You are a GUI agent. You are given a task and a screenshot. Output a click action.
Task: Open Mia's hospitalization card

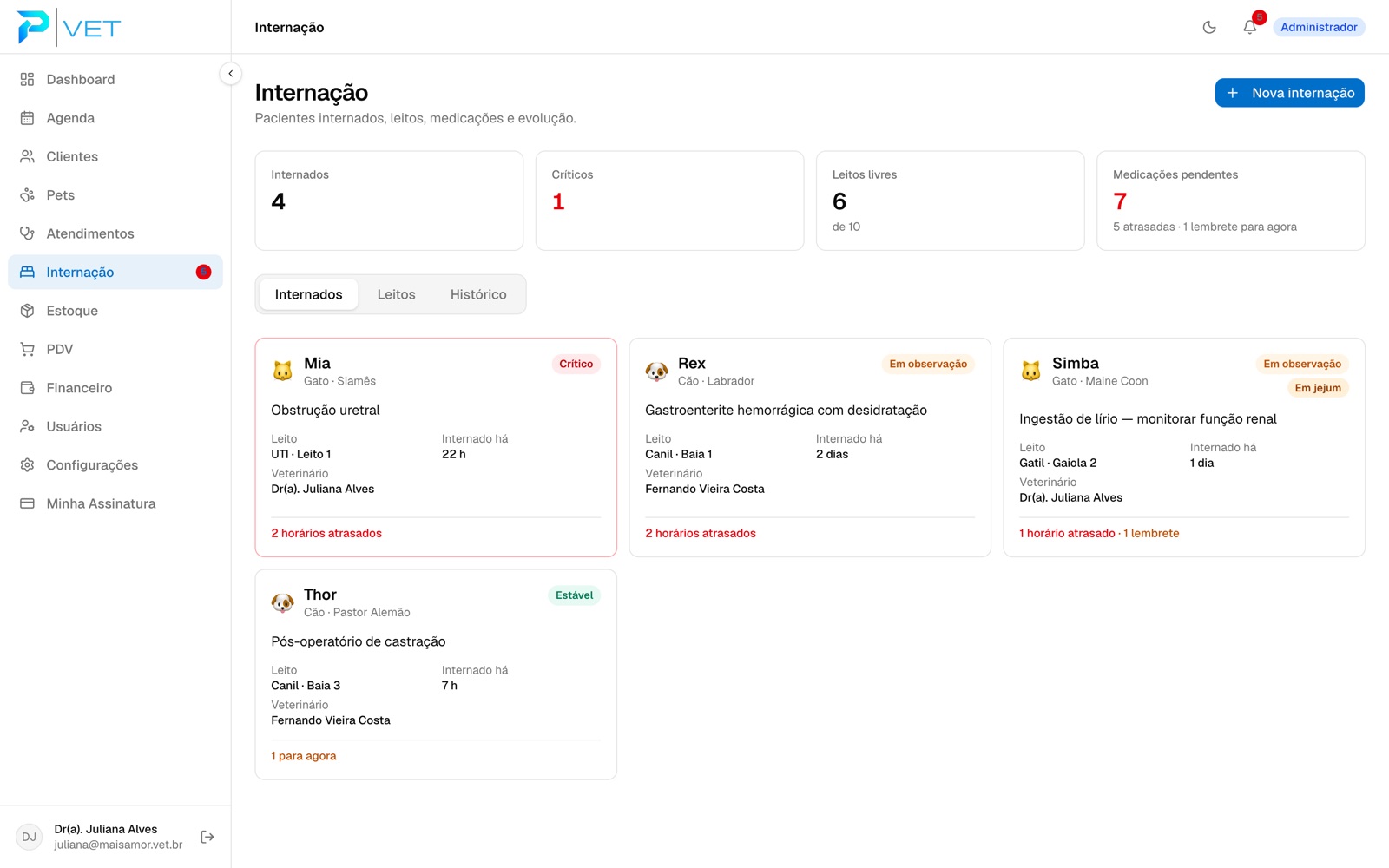(436, 447)
